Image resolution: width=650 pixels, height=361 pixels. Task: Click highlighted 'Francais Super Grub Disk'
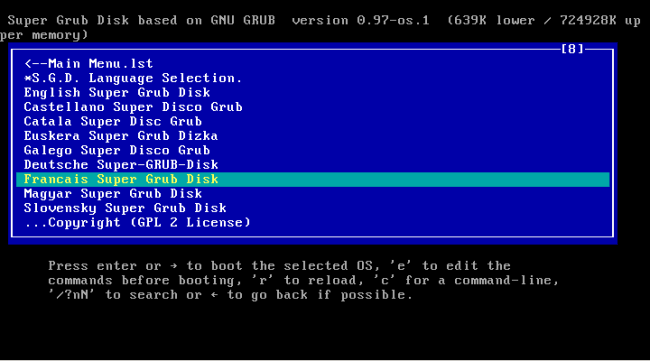click(313, 179)
